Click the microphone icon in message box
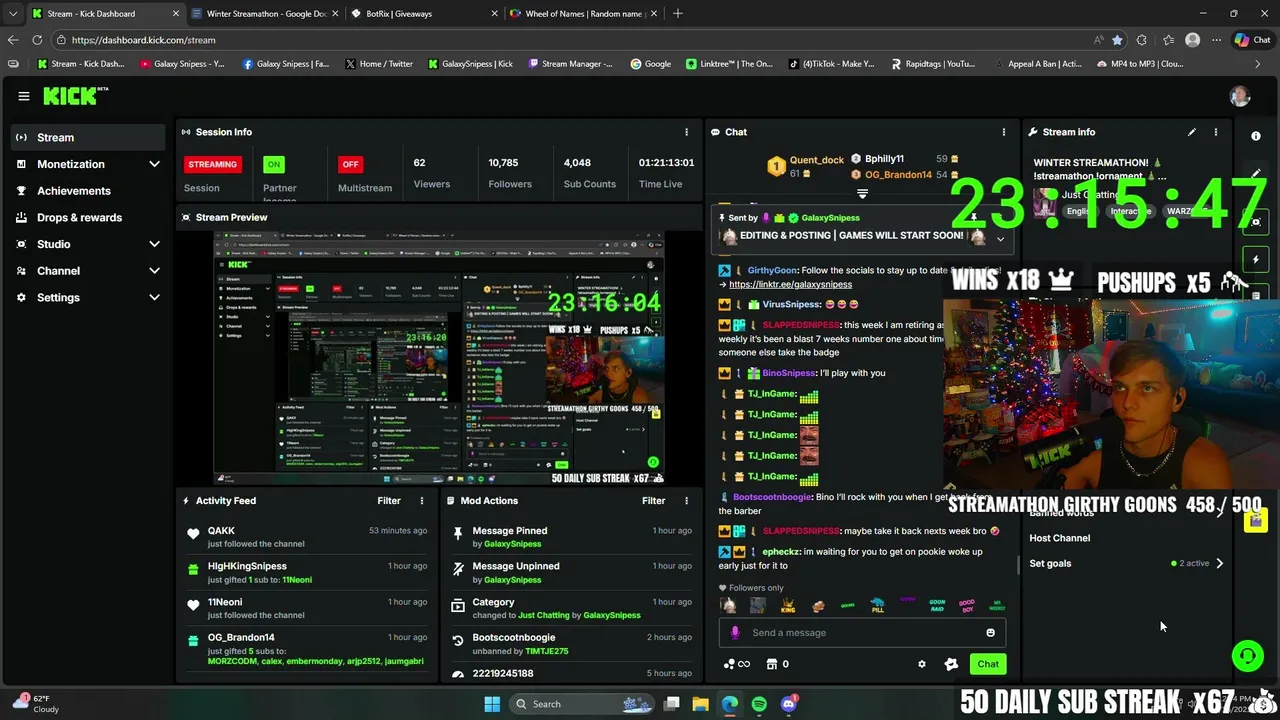This screenshot has height=720, width=1280. [x=735, y=633]
